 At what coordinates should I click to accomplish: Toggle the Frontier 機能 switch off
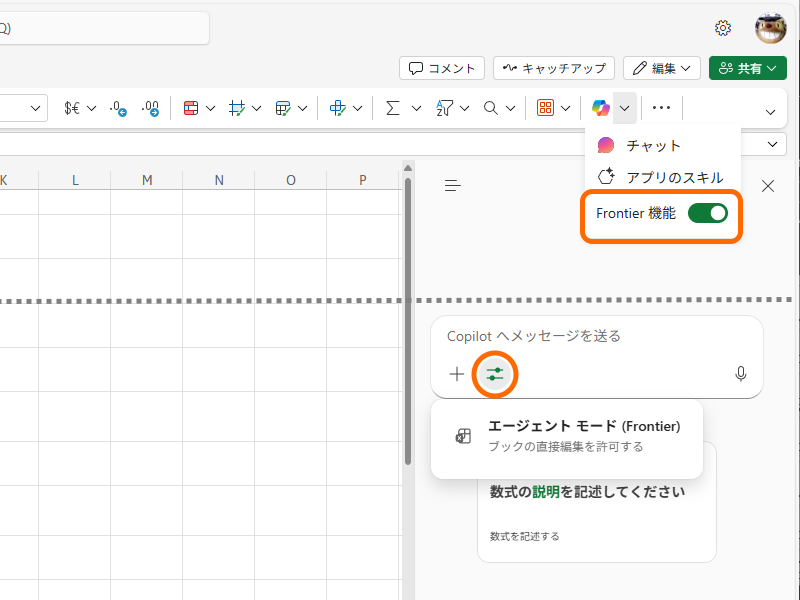tap(707, 213)
